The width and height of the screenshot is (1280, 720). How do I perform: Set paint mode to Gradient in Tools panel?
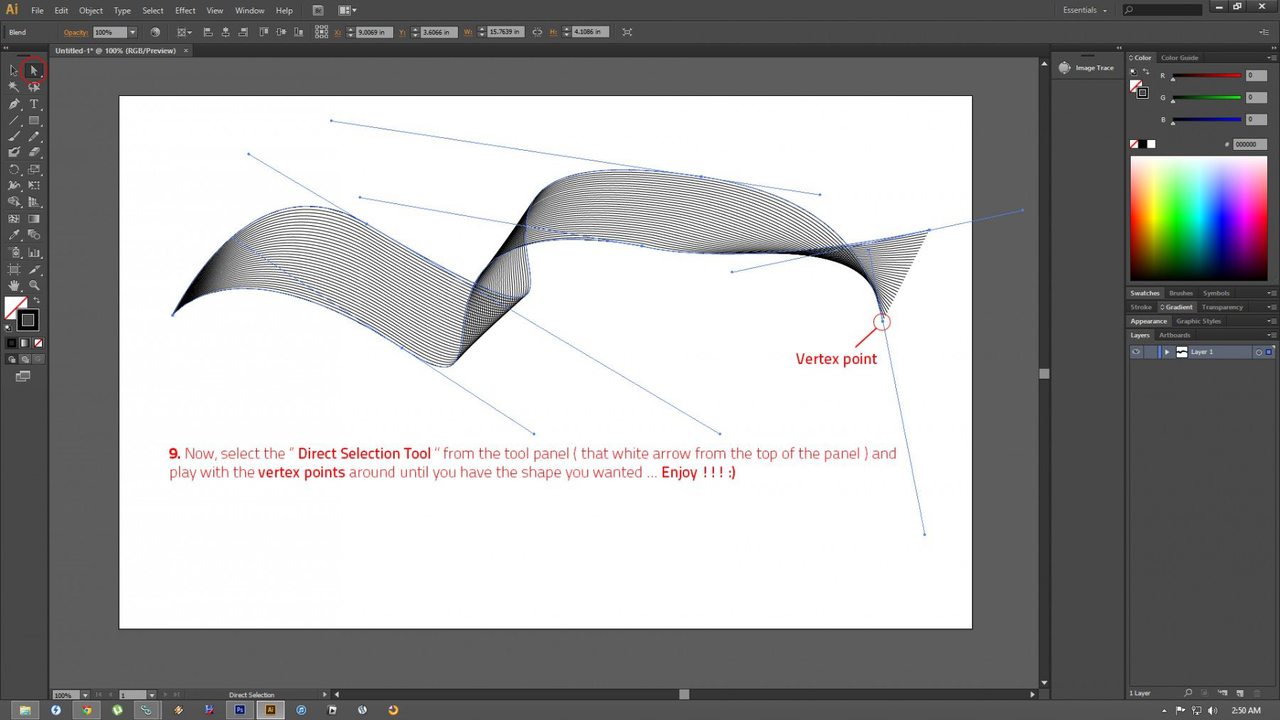(25, 343)
